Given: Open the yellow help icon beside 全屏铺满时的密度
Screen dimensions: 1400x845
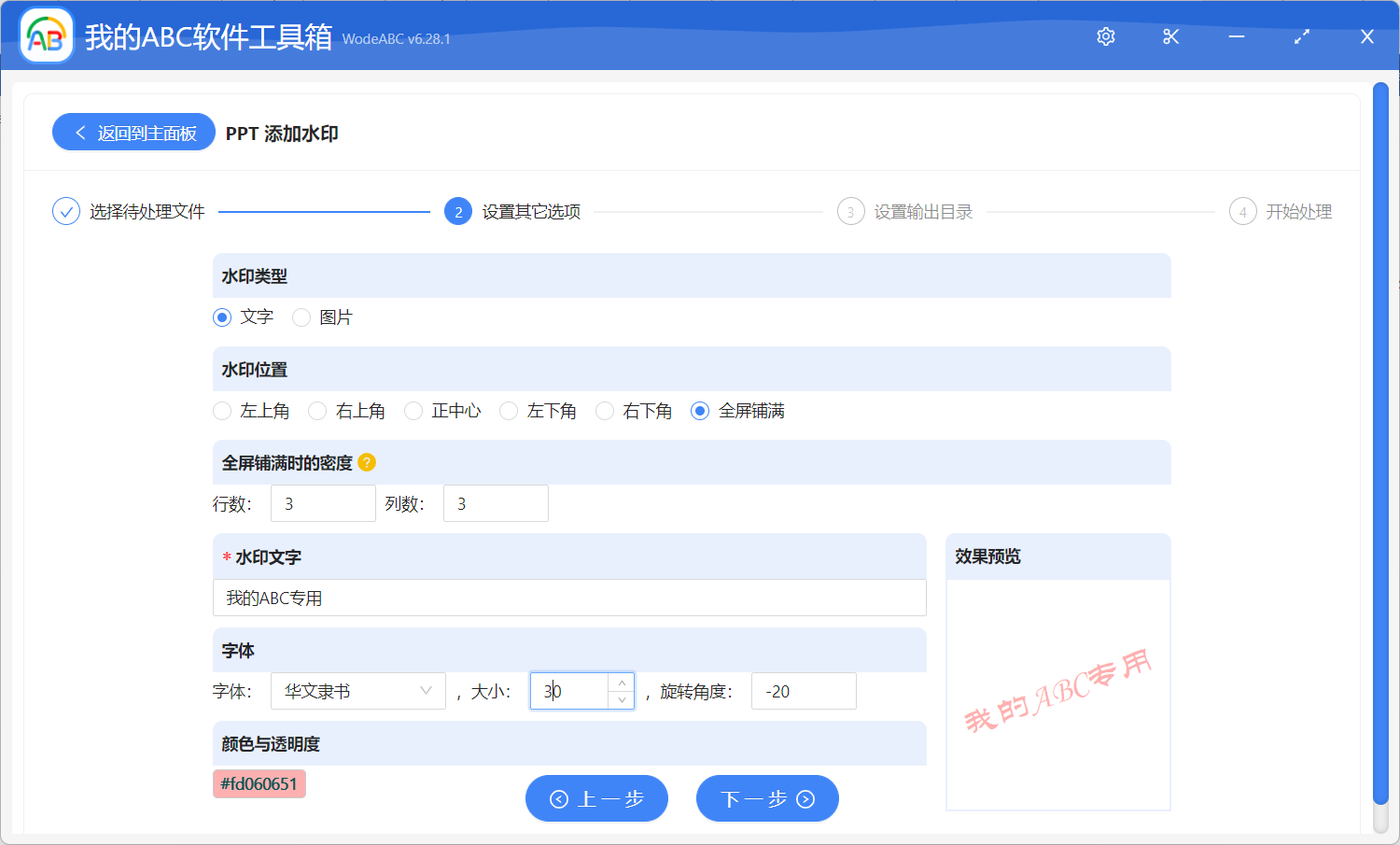Looking at the screenshot, I should pos(369,462).
